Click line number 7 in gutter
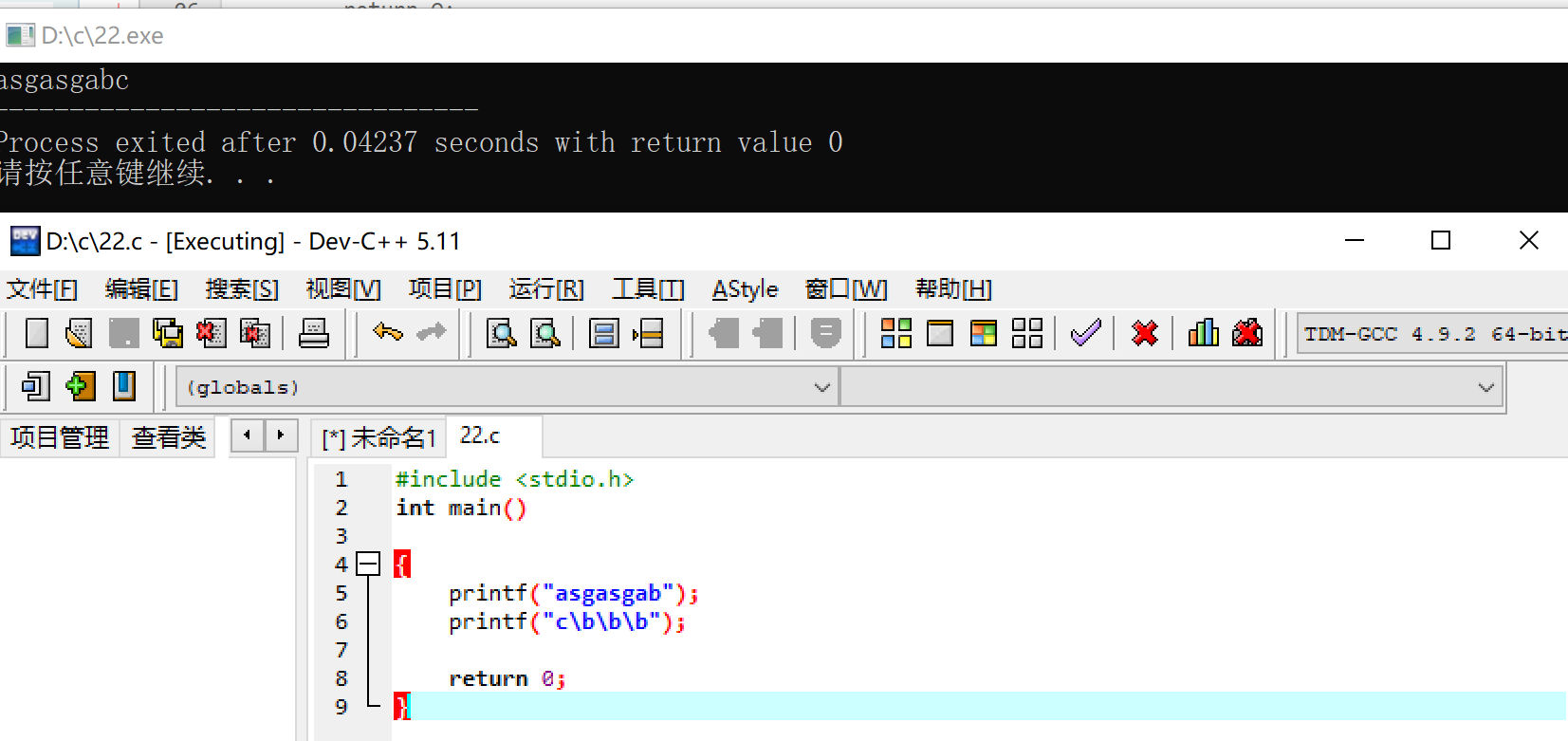Image resolution: width=1568 pixels, height=741 pixels. 341,650
